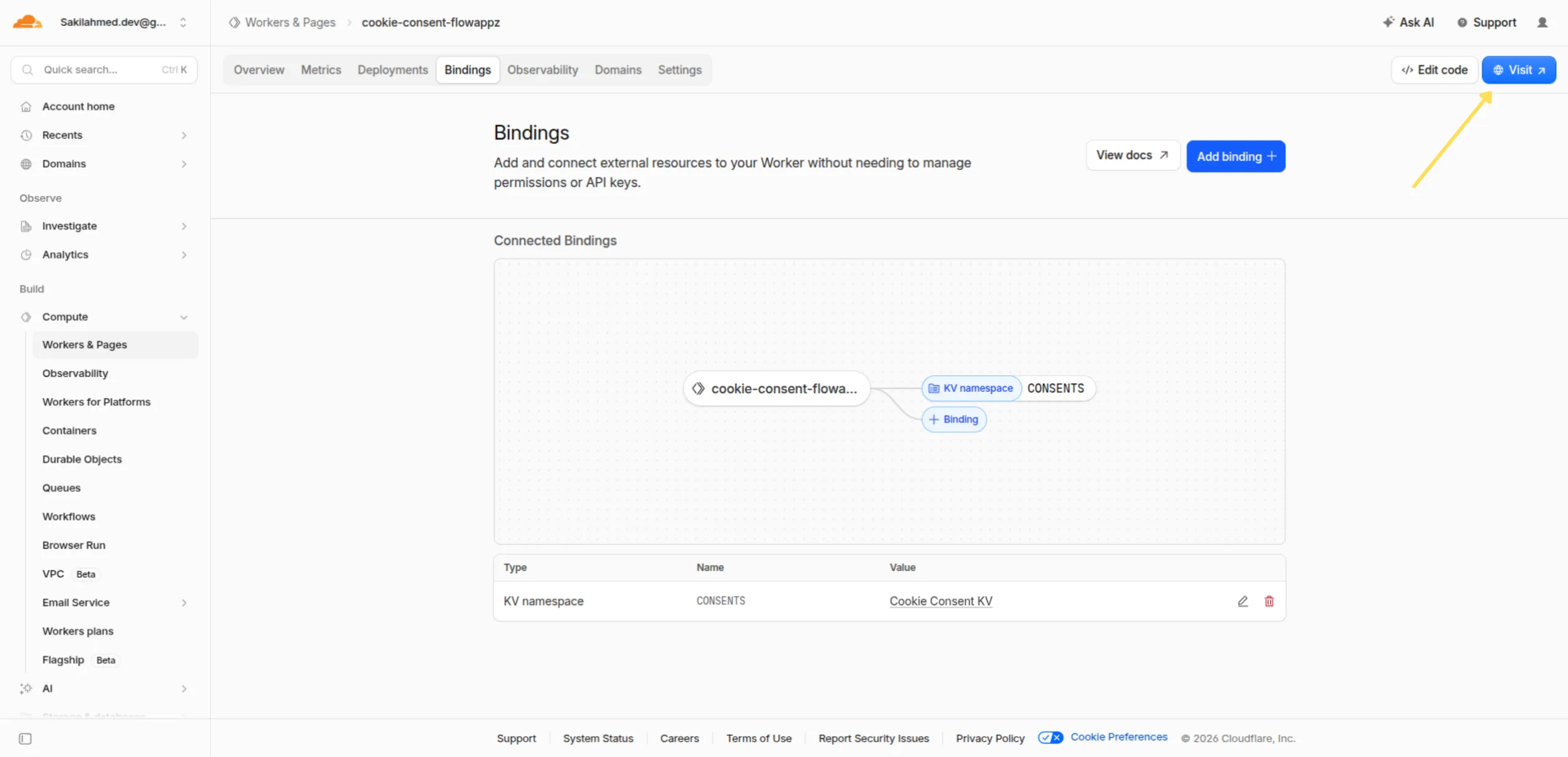Screen dimensions: 1568x757
Task: Click the Workers & Pages breadcrumb
Action: point(289,23)
